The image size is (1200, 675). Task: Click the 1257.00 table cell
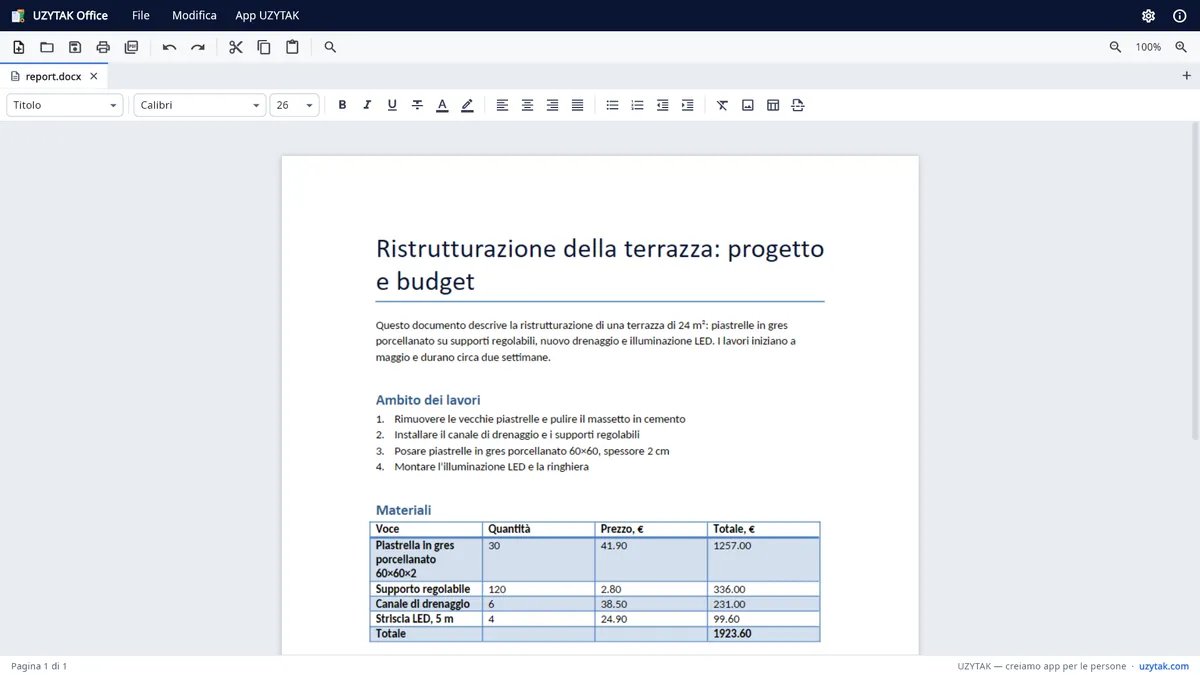(763, 560)
